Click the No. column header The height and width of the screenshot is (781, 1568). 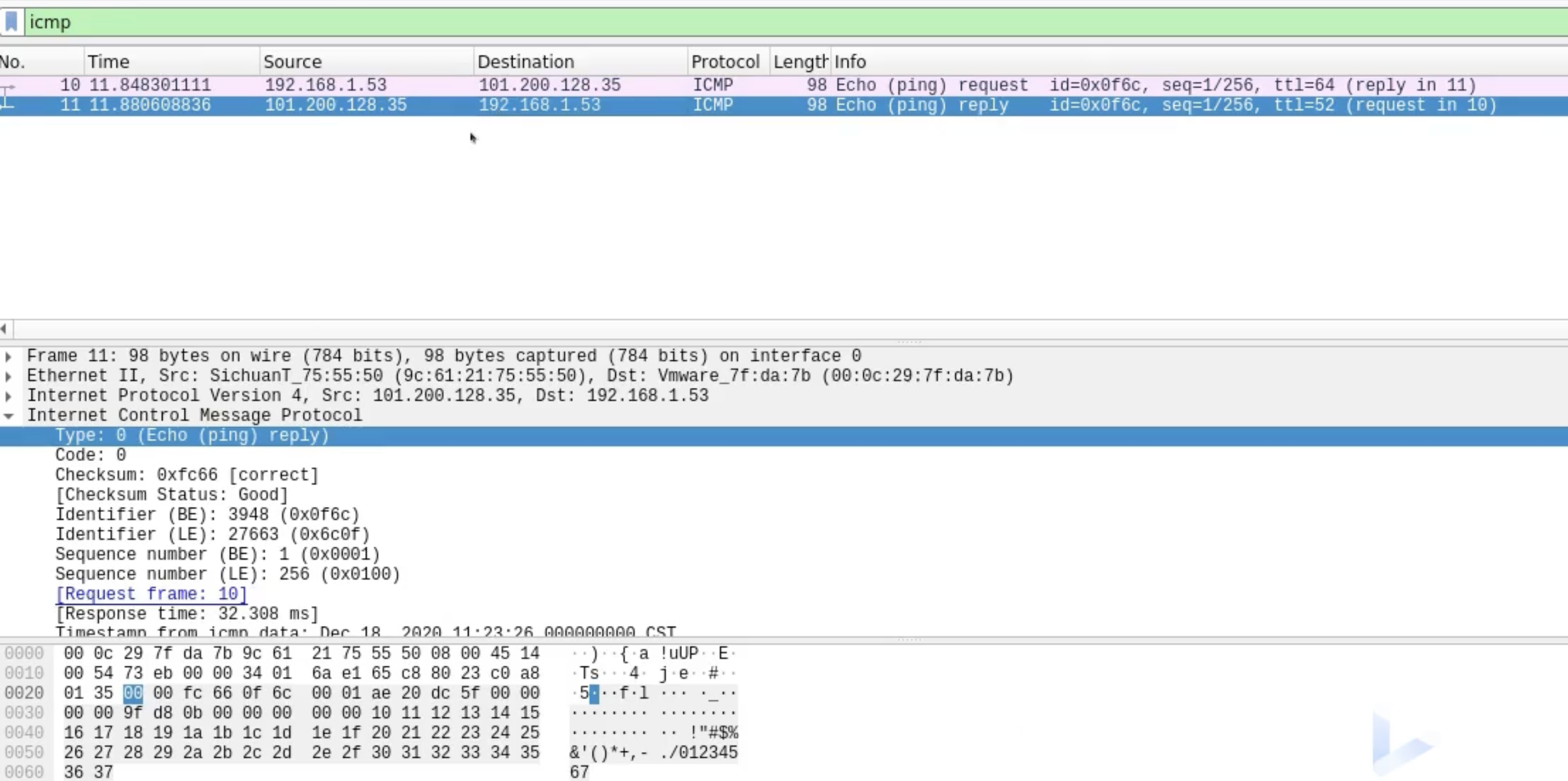pyautogui.click(x=41, y=62)
